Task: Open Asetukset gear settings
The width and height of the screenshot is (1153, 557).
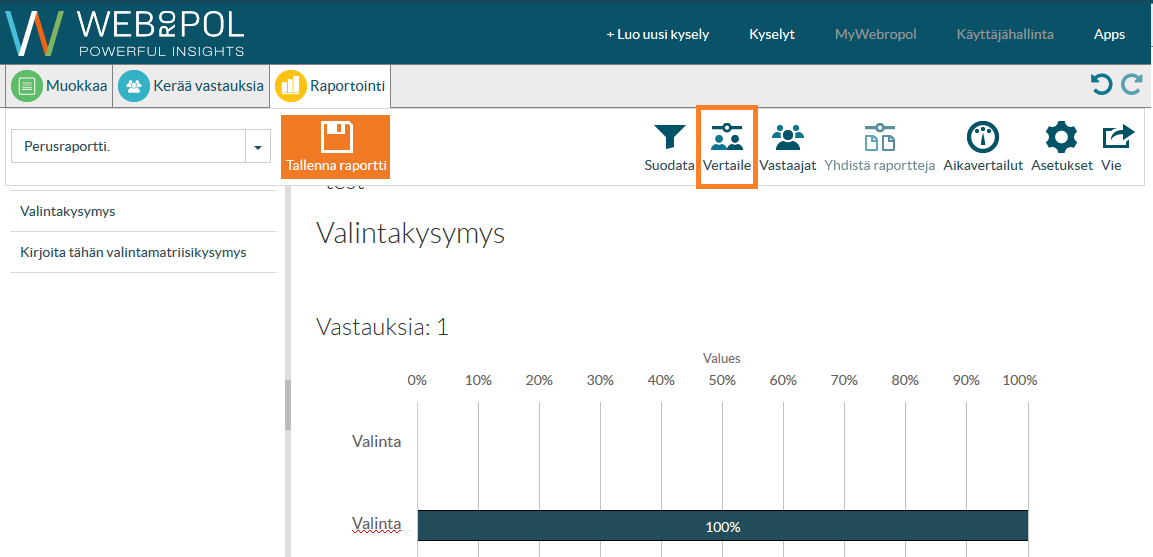Action: (x=1062, y=149)
